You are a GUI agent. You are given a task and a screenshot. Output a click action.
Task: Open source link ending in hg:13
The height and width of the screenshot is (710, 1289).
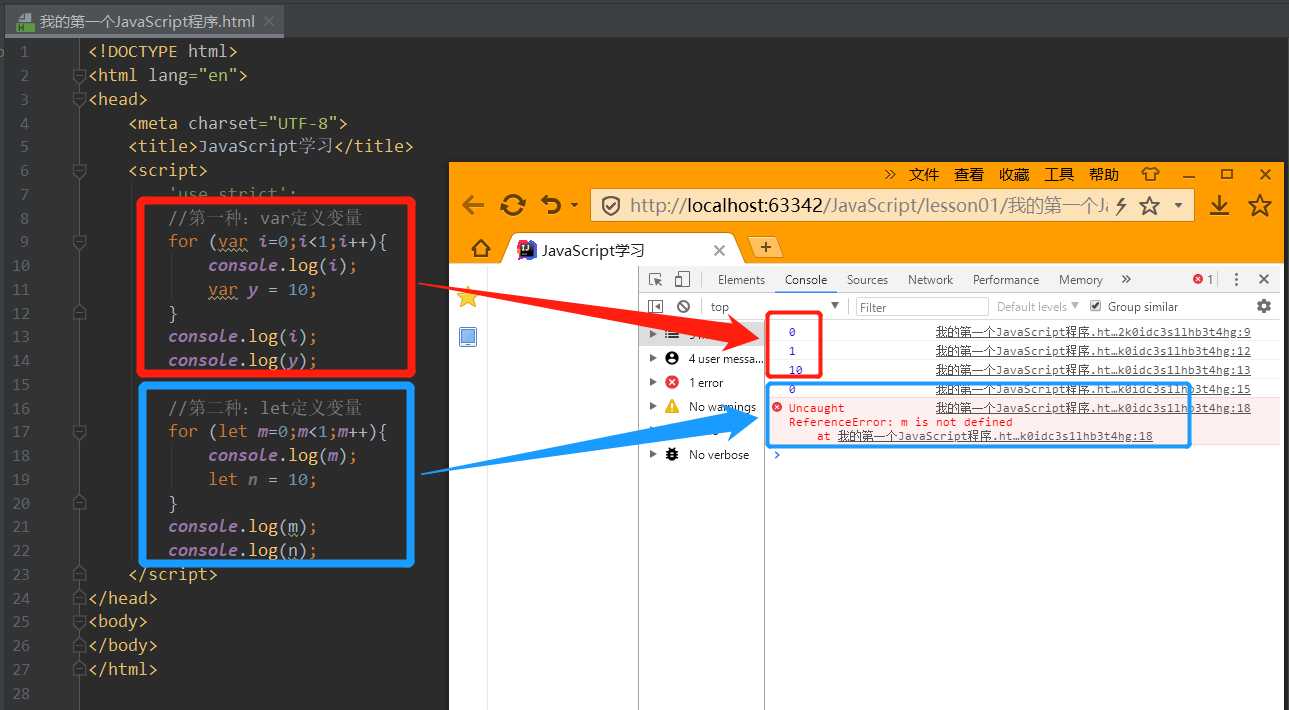click(1093, 370)
